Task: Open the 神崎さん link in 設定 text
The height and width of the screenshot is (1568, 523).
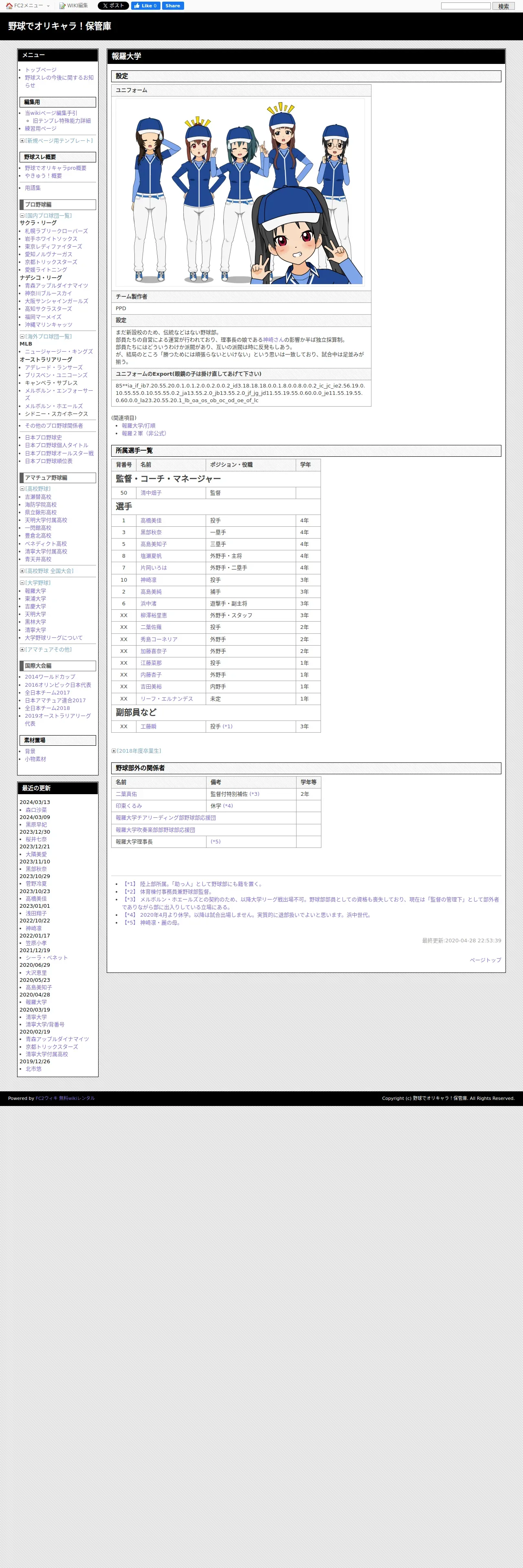Action: point(273,339)
